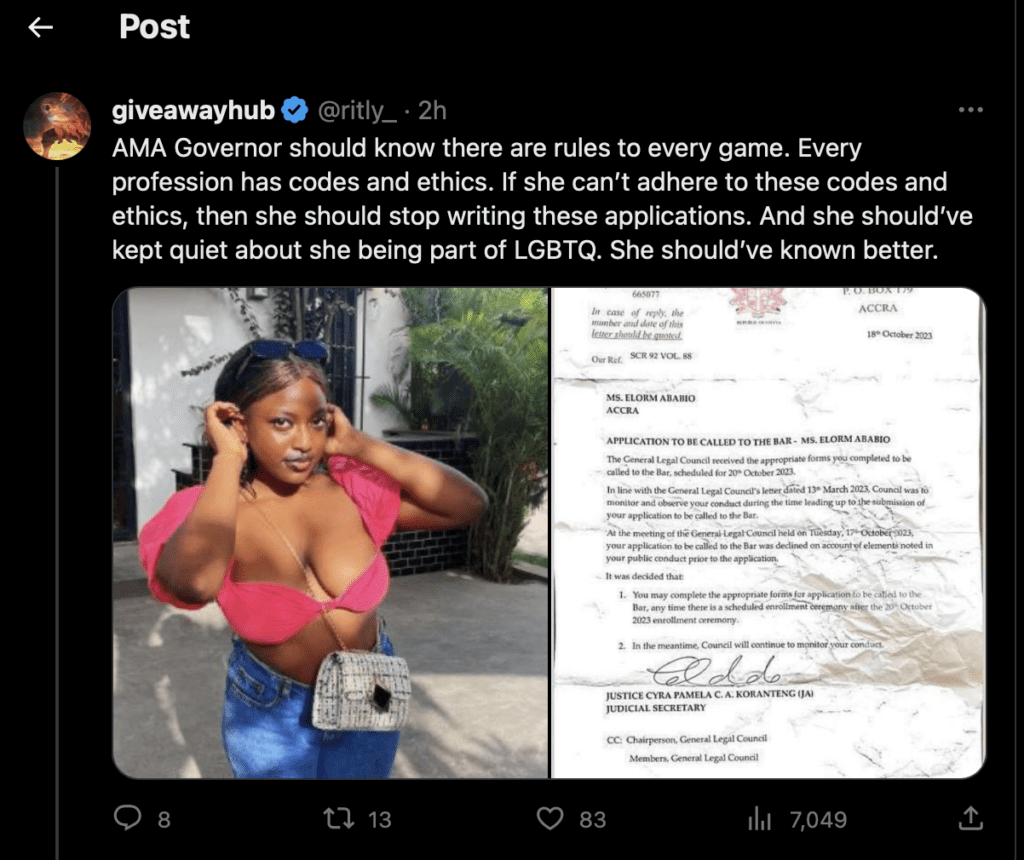Screen dimensions: 1024x860
Task: Click the 83 likes count
Action: click(x=592, y=820)
